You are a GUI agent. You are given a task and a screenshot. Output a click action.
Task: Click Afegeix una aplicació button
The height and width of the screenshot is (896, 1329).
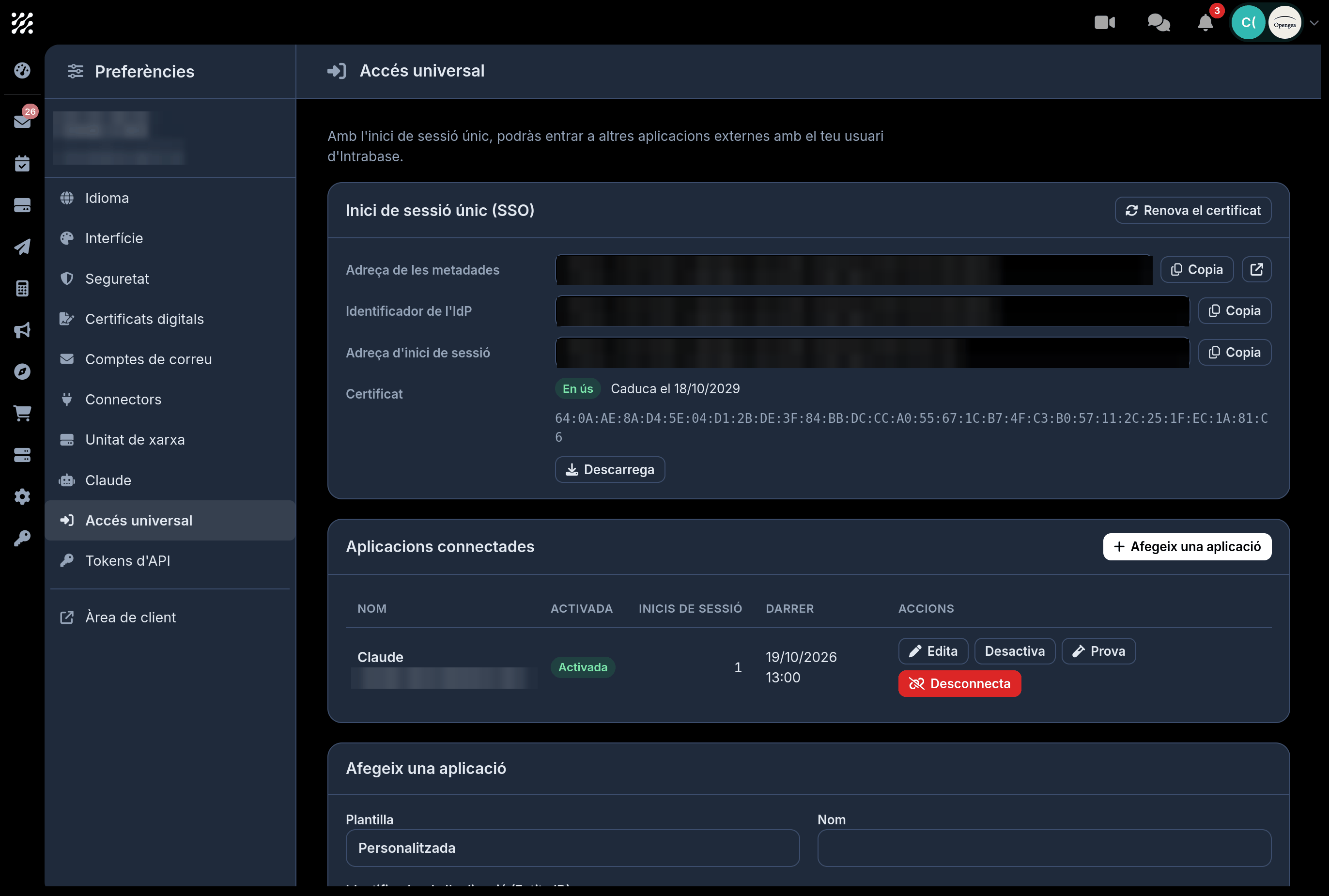pyautogui.click(x=1187, y=546)
